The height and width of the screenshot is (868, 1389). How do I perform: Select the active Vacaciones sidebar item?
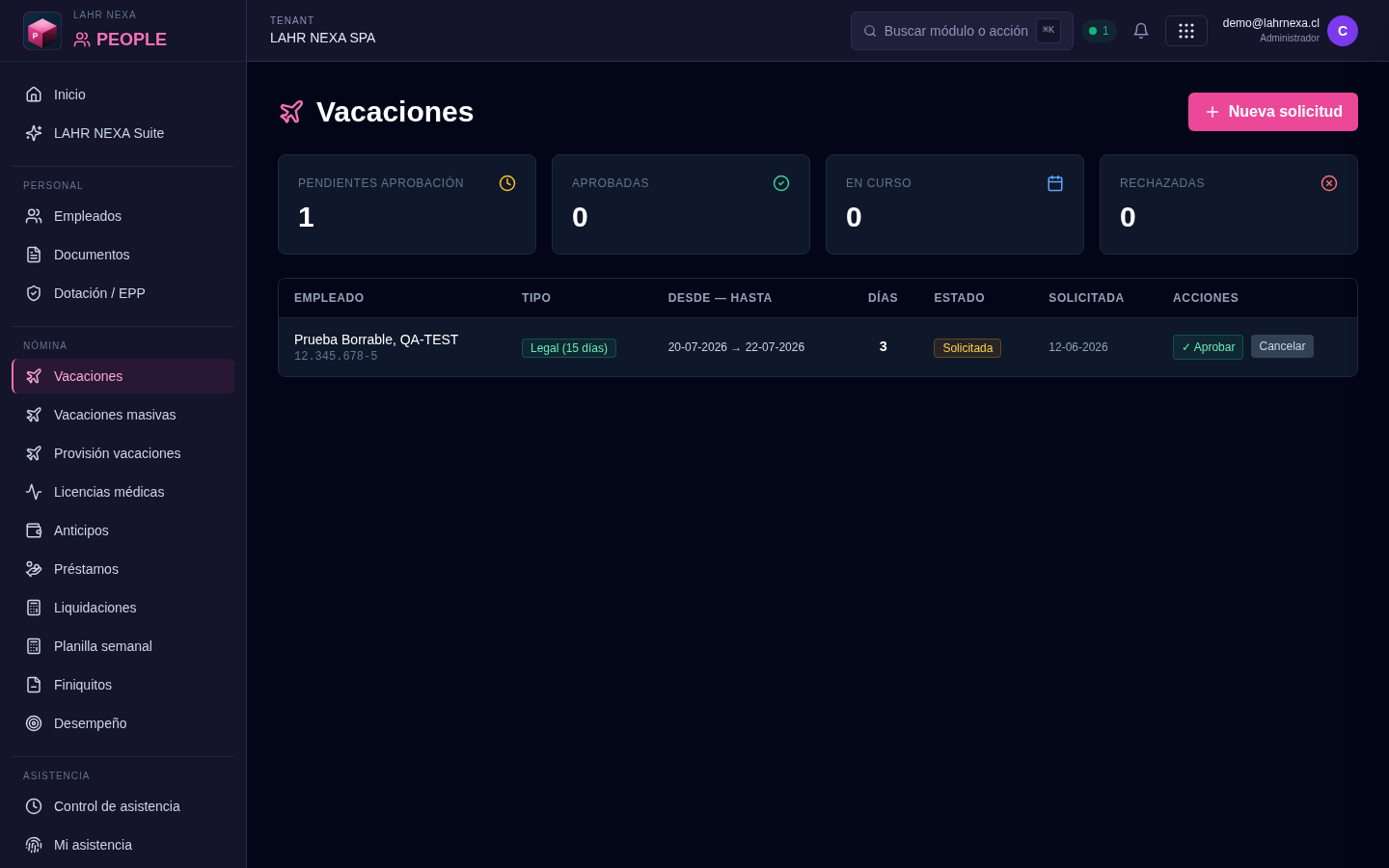pyautogui.click(x=123, y=376)
